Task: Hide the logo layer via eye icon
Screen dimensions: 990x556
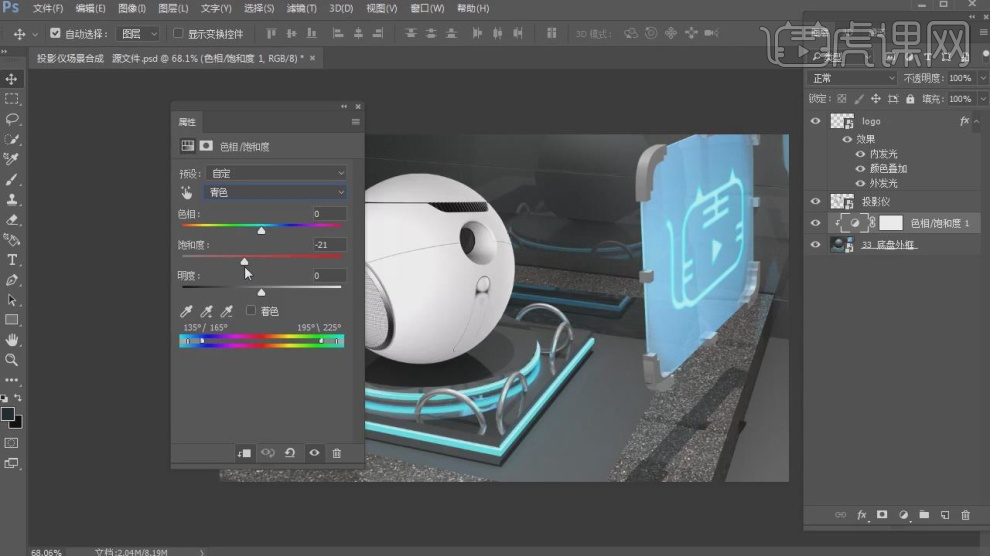Action: [x=815, y=121]
